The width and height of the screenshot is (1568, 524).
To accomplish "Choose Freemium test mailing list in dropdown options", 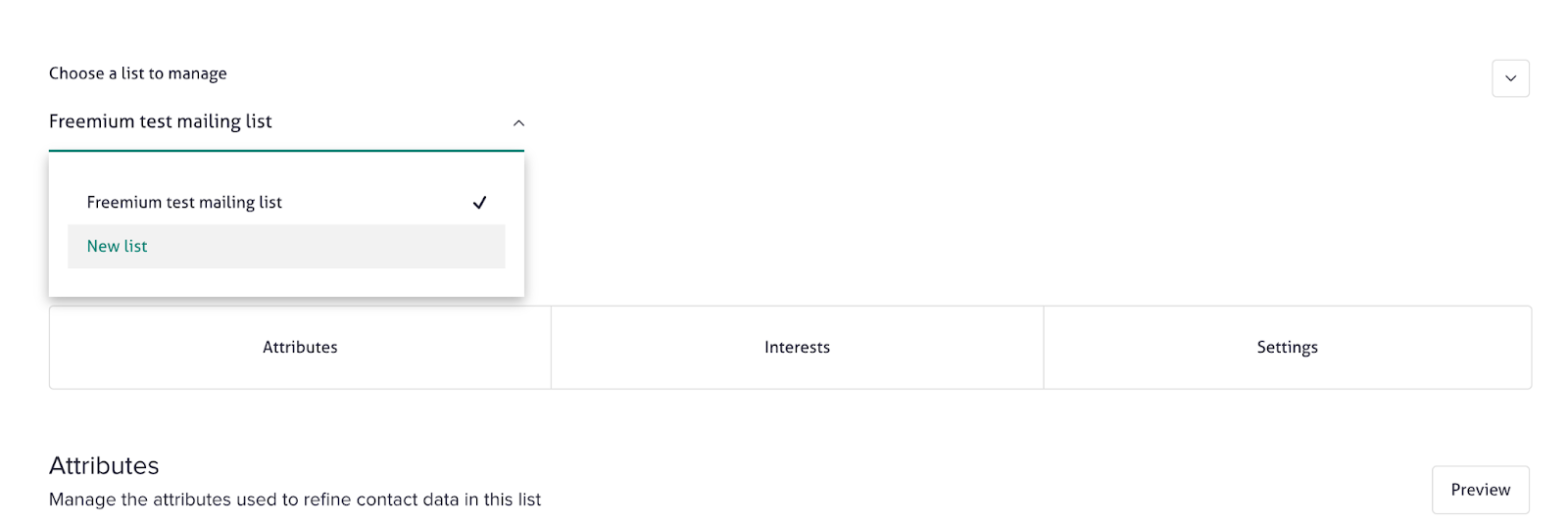I will (x=184, y=203).
